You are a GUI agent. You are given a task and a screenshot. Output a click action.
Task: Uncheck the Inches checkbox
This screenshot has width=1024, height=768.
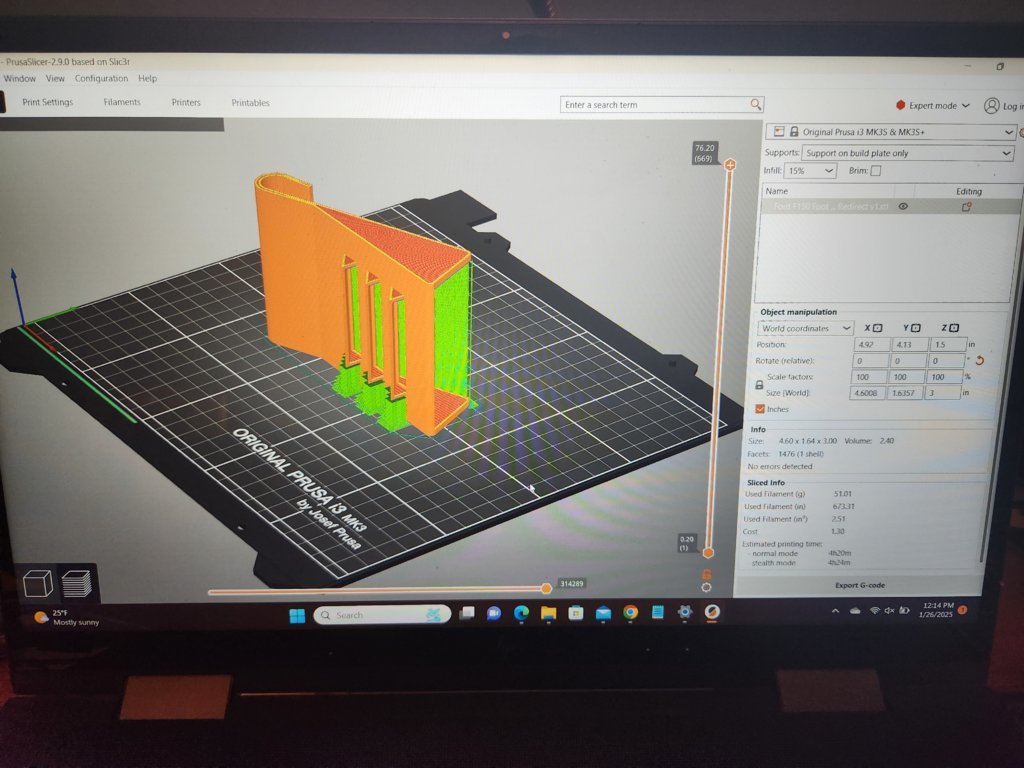[760, 409]
